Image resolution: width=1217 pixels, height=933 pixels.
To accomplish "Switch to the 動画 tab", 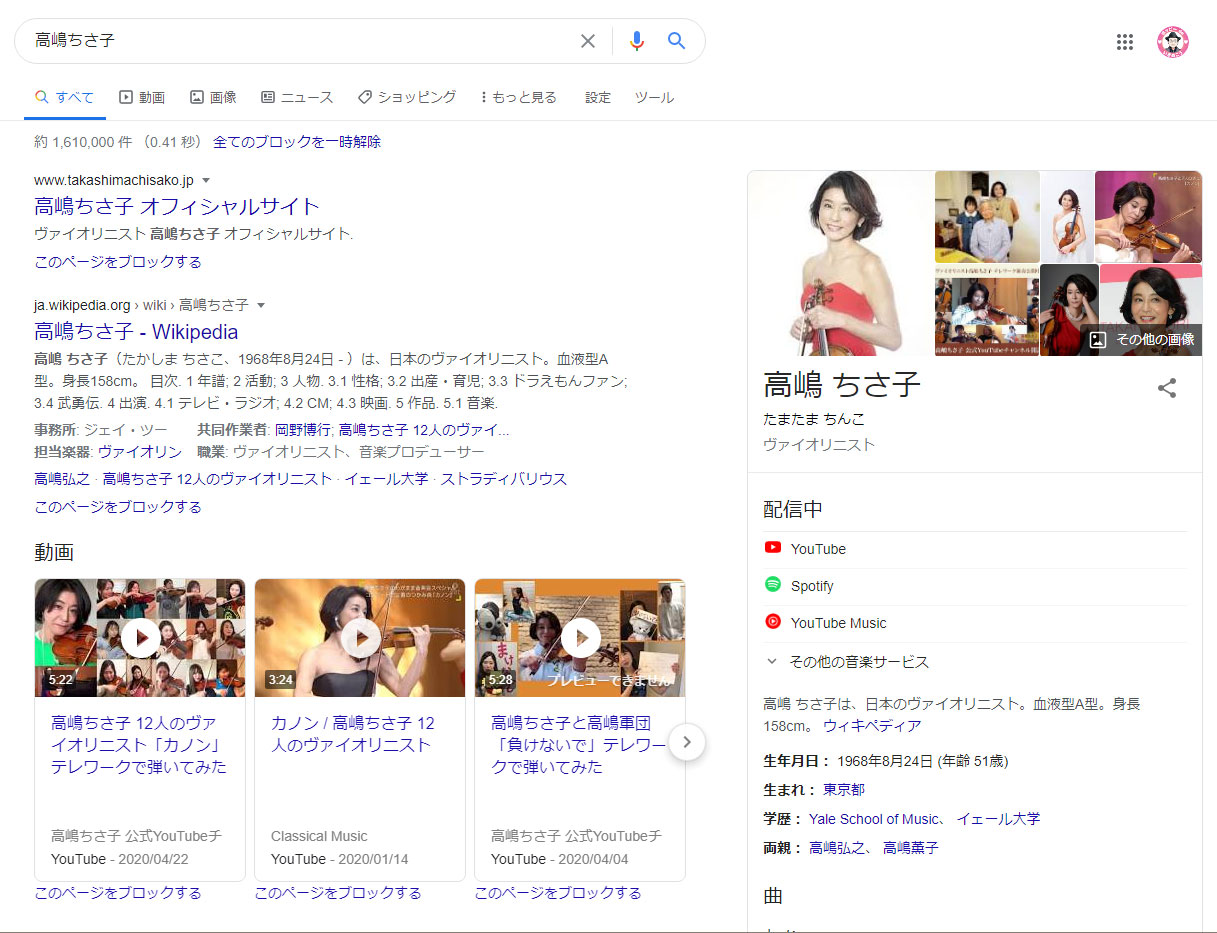I will click(x=142, y=97).
